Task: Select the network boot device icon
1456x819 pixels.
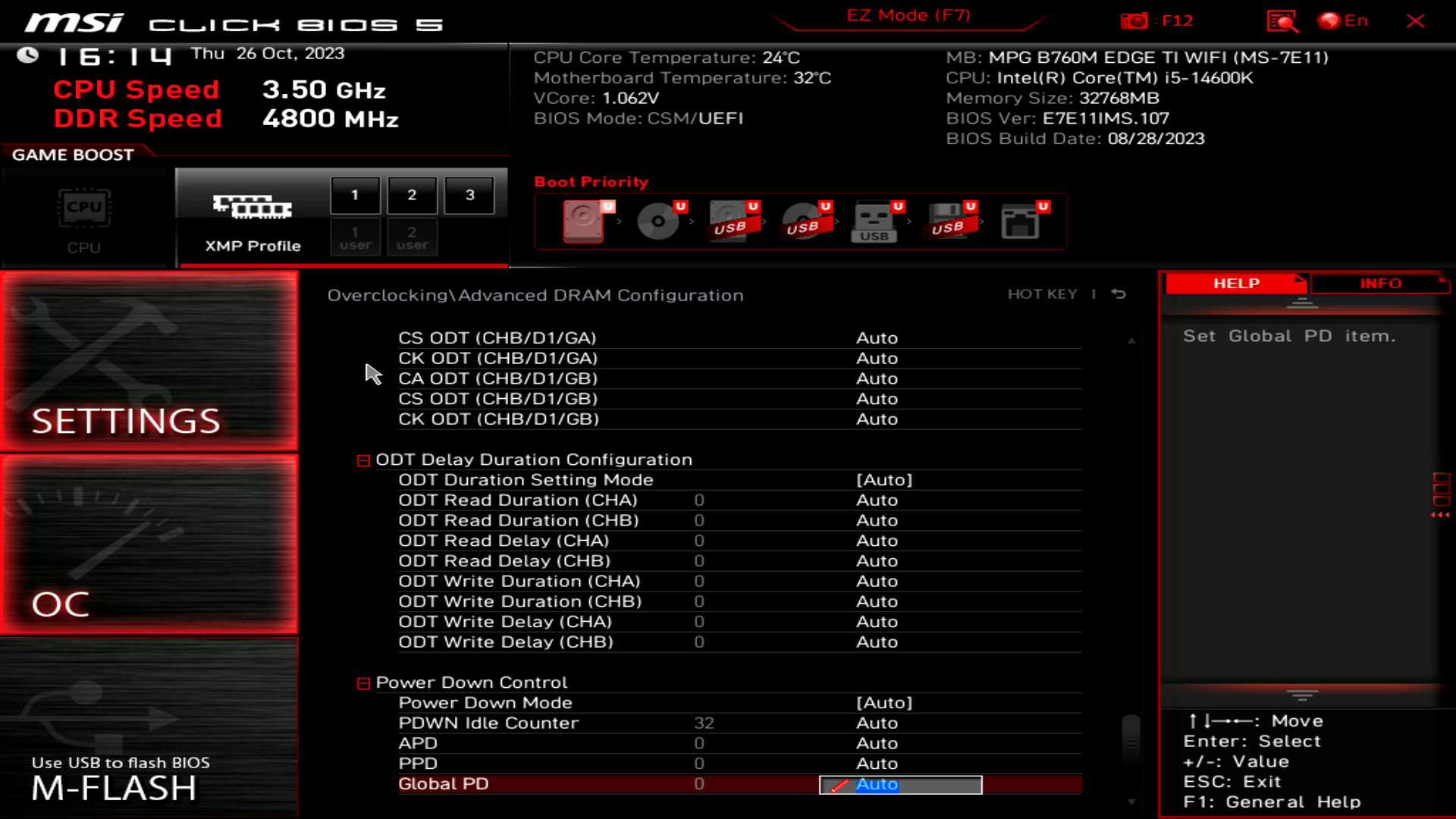Action: [1020, 221]
